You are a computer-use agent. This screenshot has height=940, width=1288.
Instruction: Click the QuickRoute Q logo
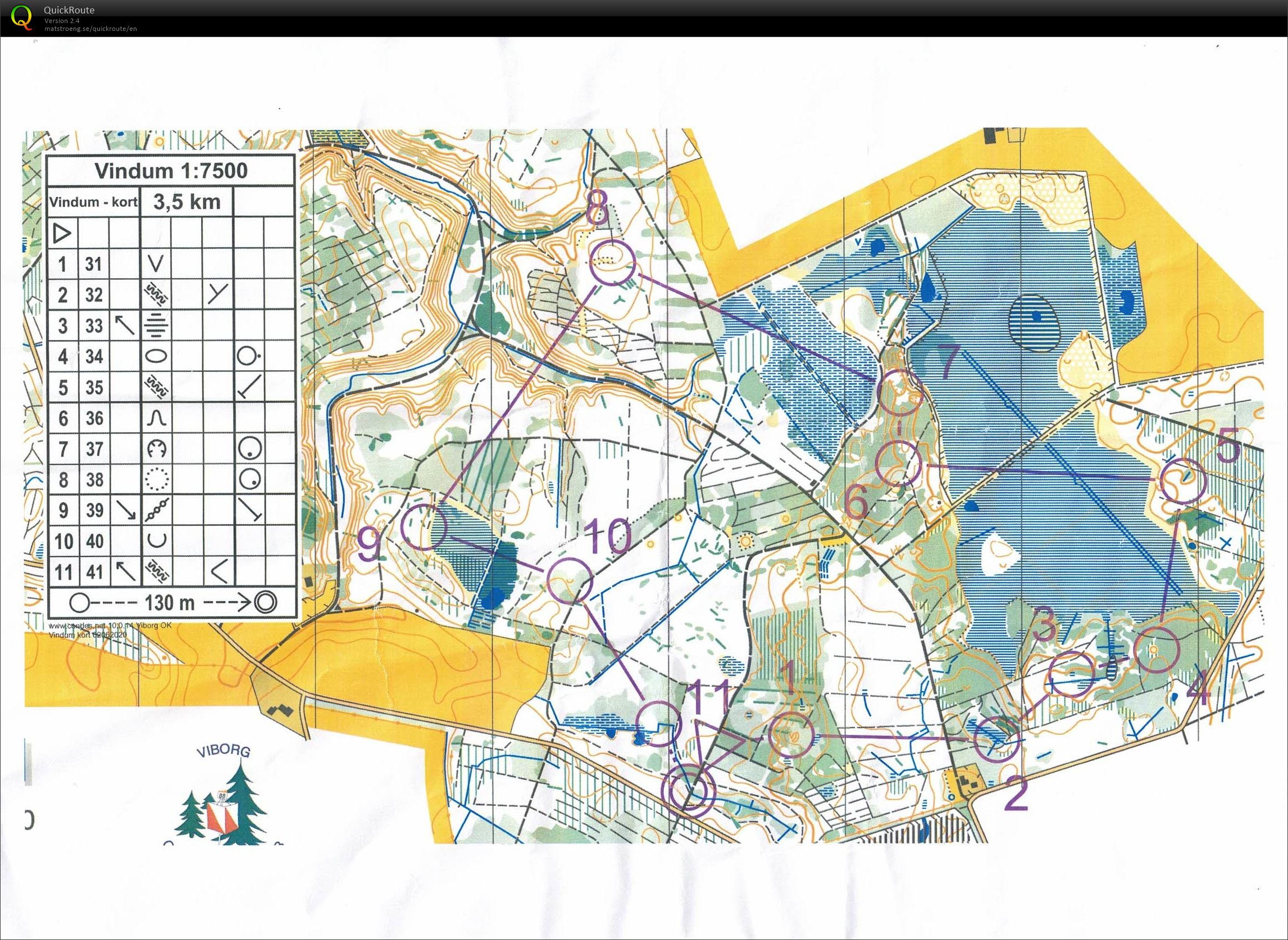tap(21, 16)
